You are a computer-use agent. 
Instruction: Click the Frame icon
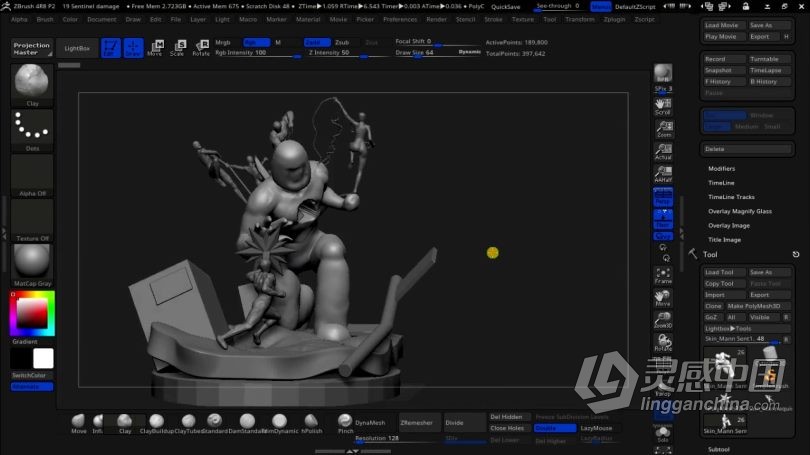[663, 276]
